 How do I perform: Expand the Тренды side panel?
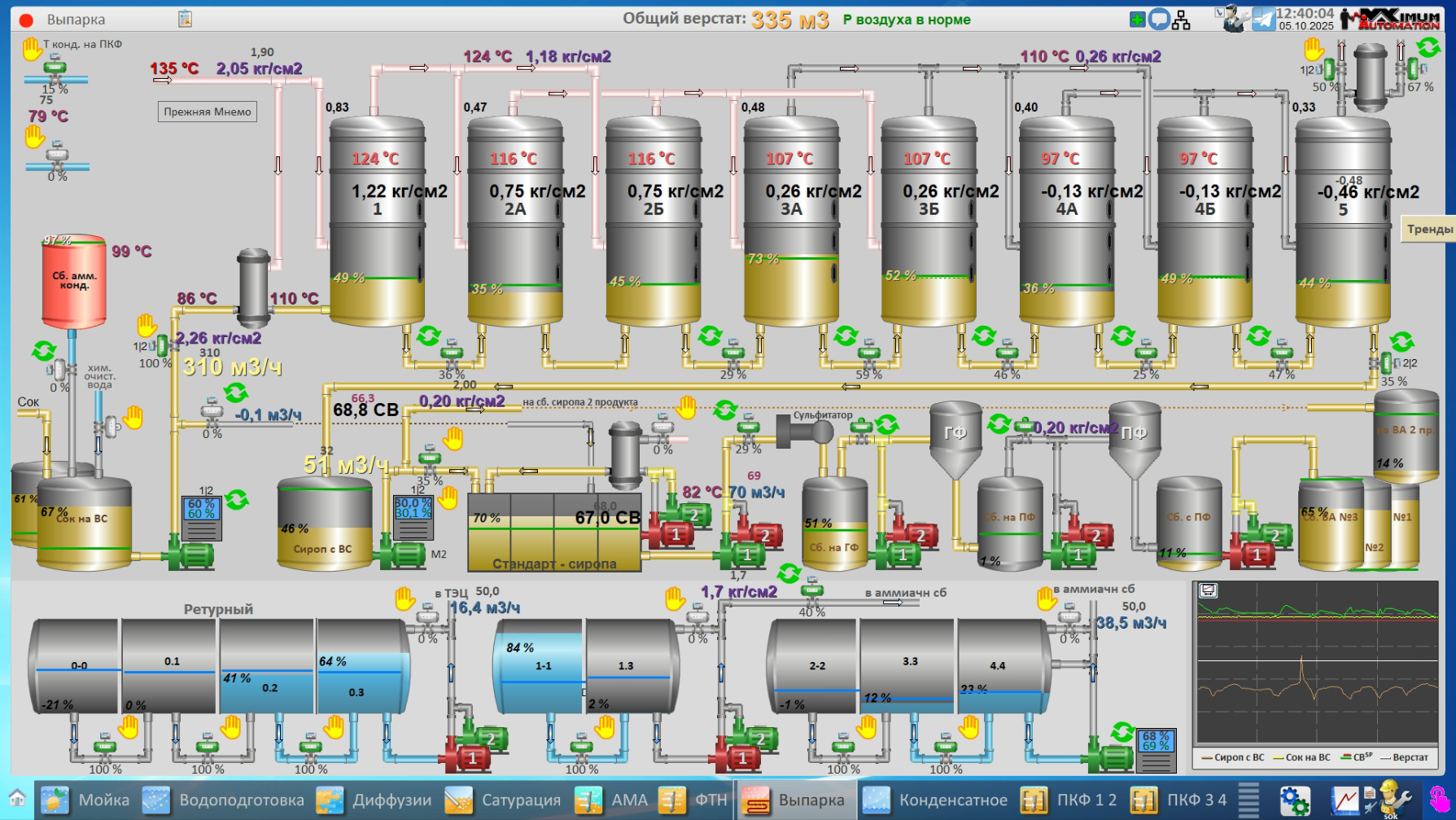(x=1428, y=229)
